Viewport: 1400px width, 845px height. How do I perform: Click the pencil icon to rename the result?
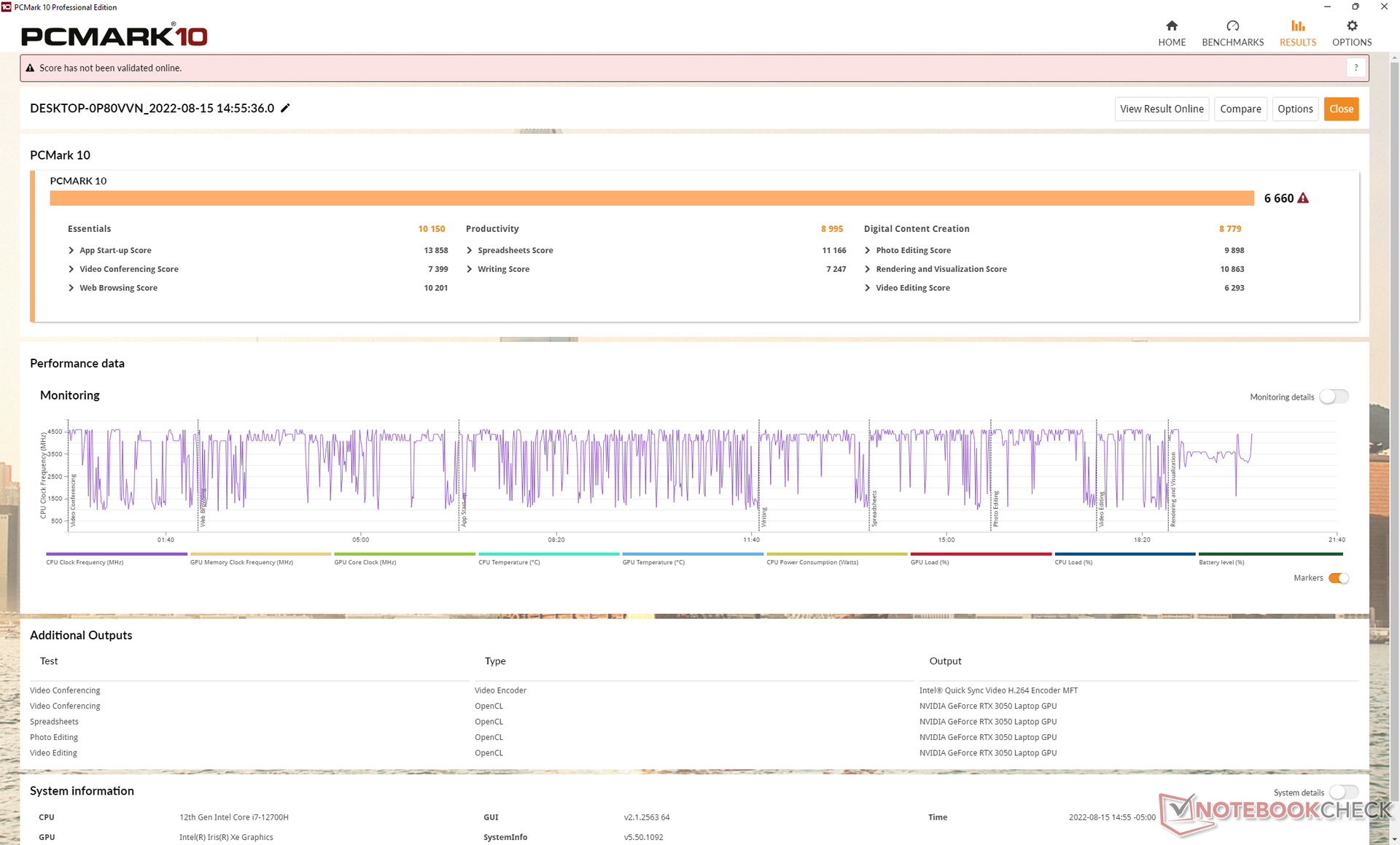point(286,108)
